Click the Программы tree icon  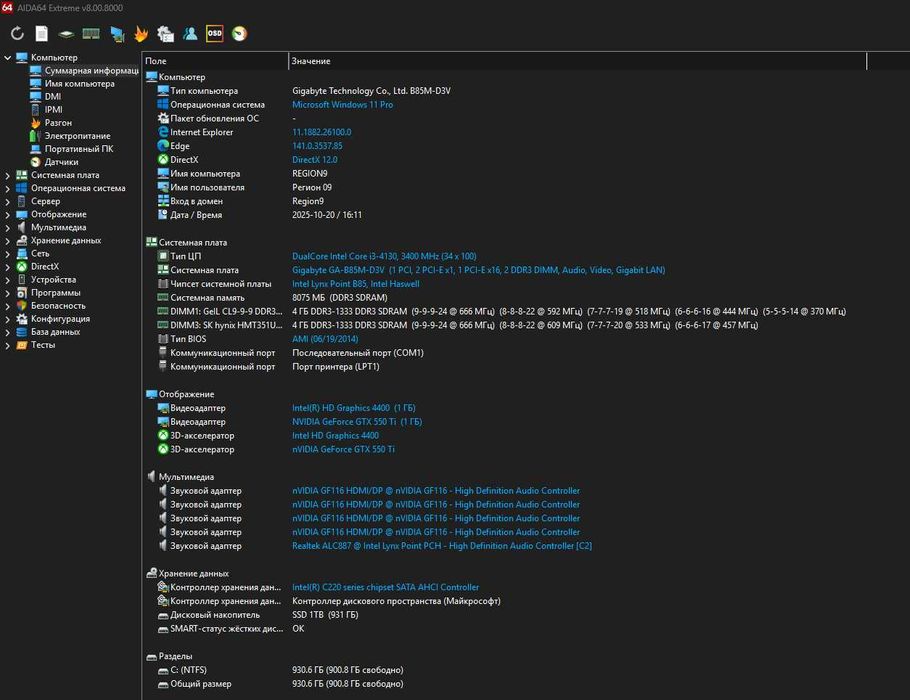click(x=21, y=293)
